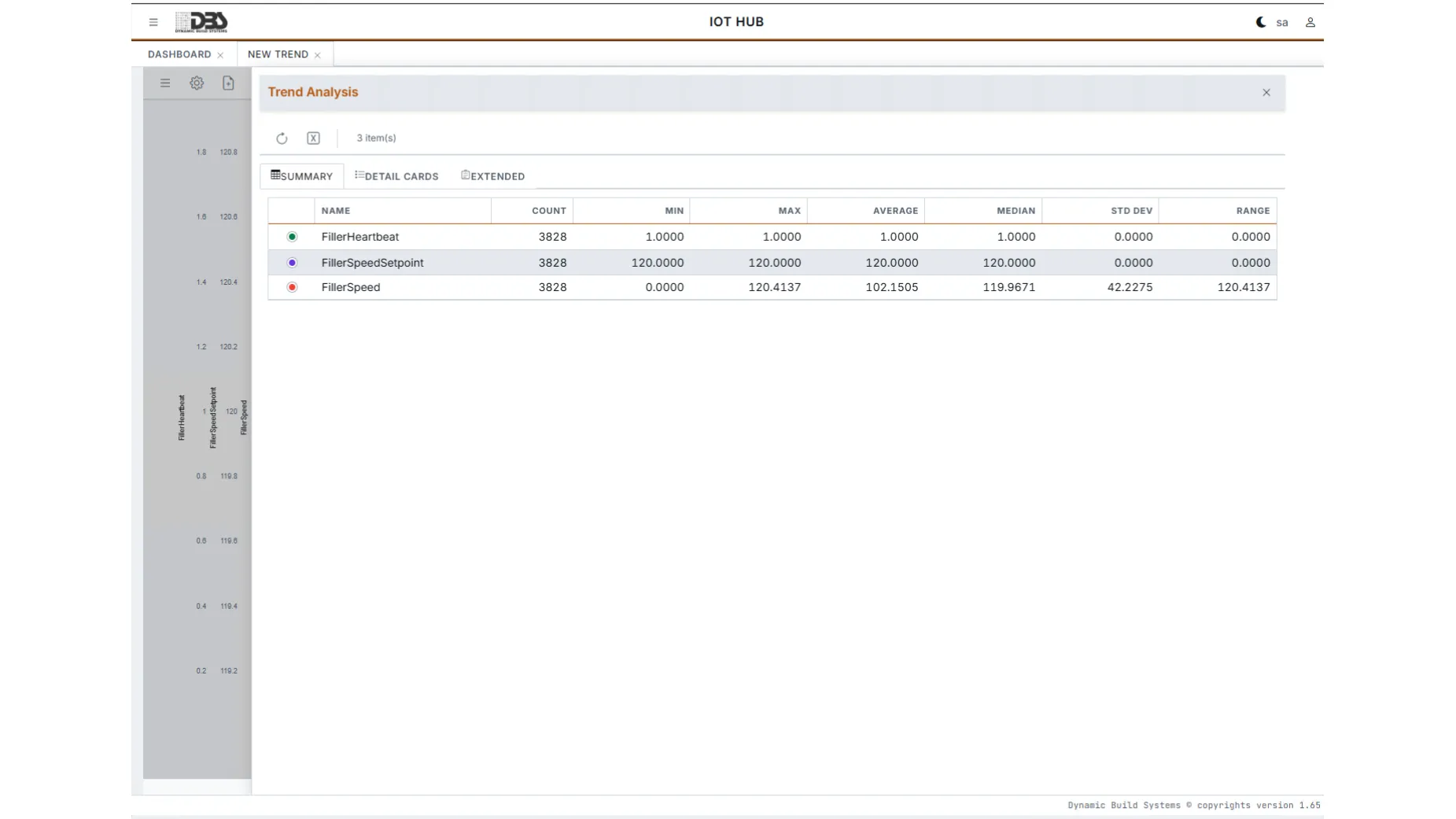1456x819 pixels.
Task: Click the 'sa' username label
Action: (1282, 23)
